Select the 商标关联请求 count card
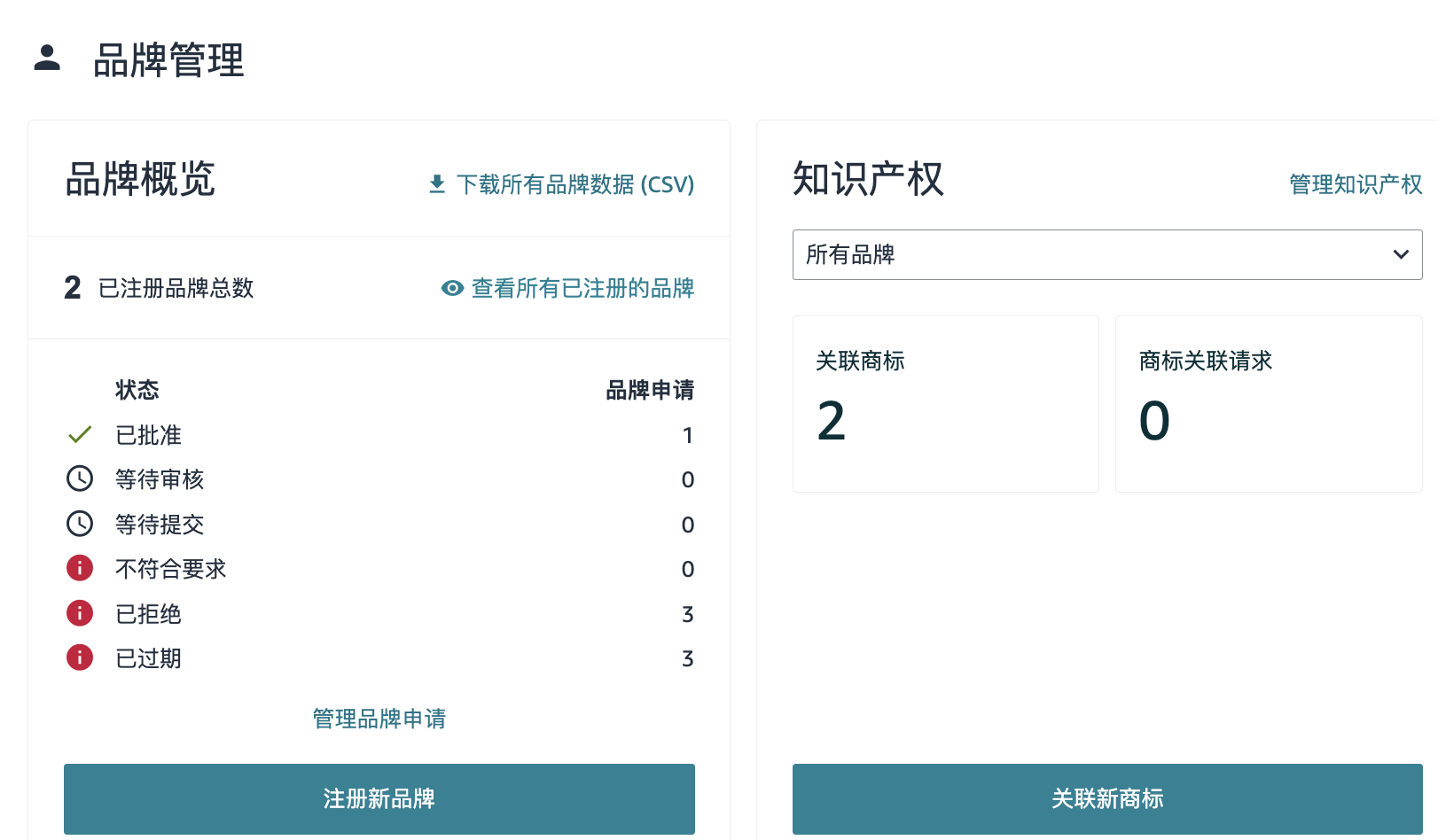 point(1268,404)
